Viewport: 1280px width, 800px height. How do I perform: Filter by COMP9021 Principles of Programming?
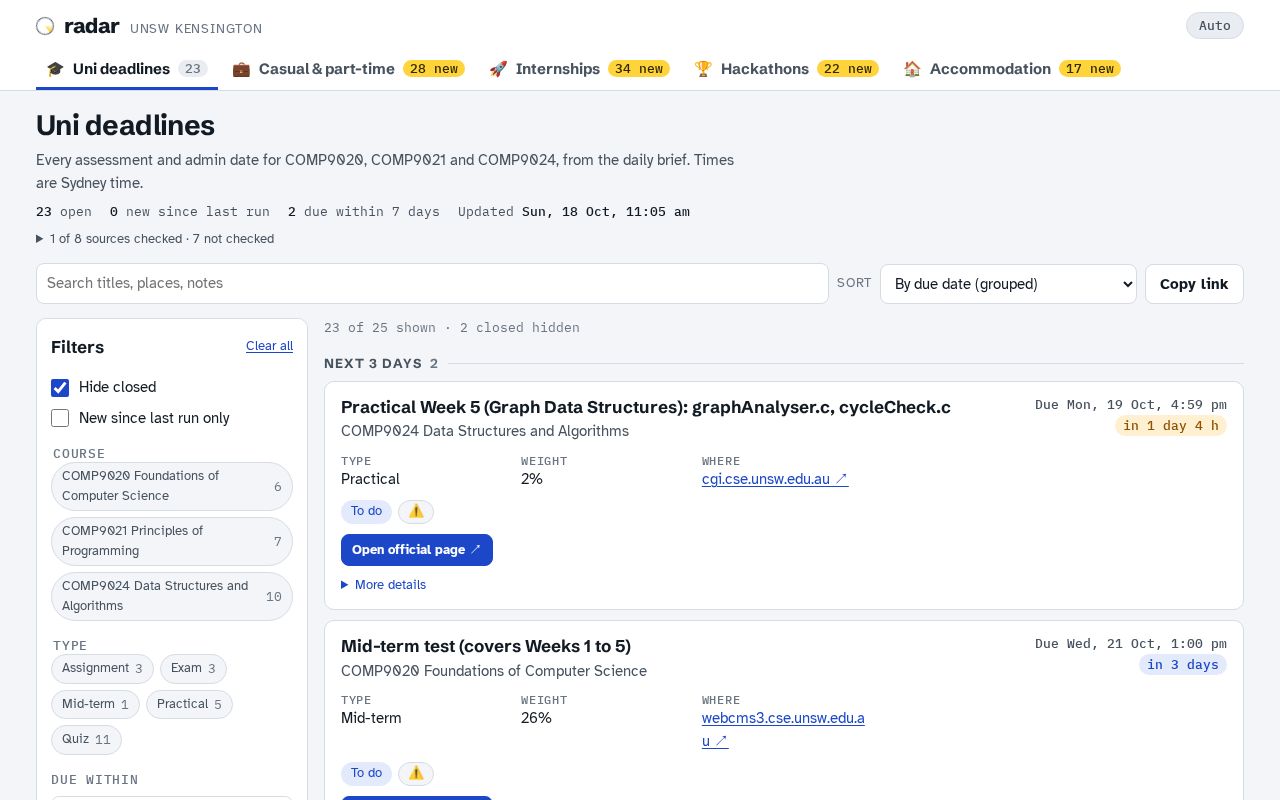point(172,541)
